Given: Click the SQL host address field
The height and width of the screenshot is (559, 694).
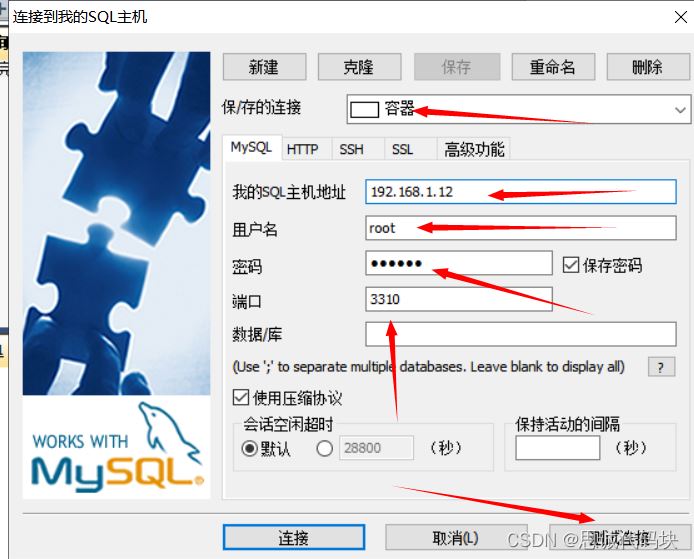Looking at the screenshot, I should pos(520,192).
